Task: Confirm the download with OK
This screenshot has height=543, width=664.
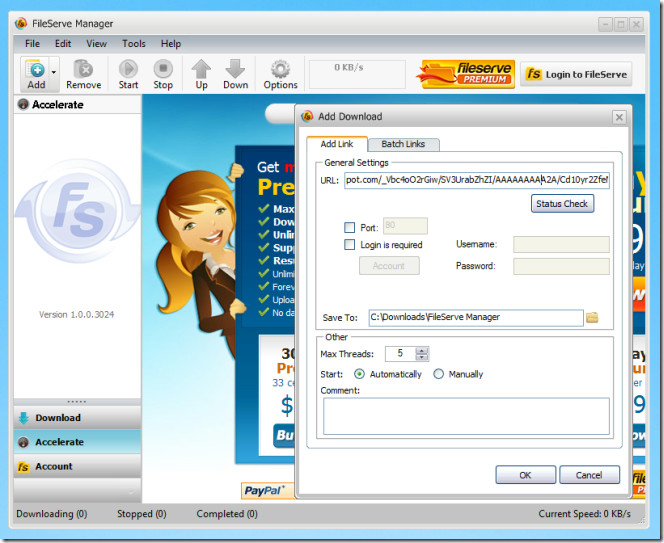Action: (526, 475)
